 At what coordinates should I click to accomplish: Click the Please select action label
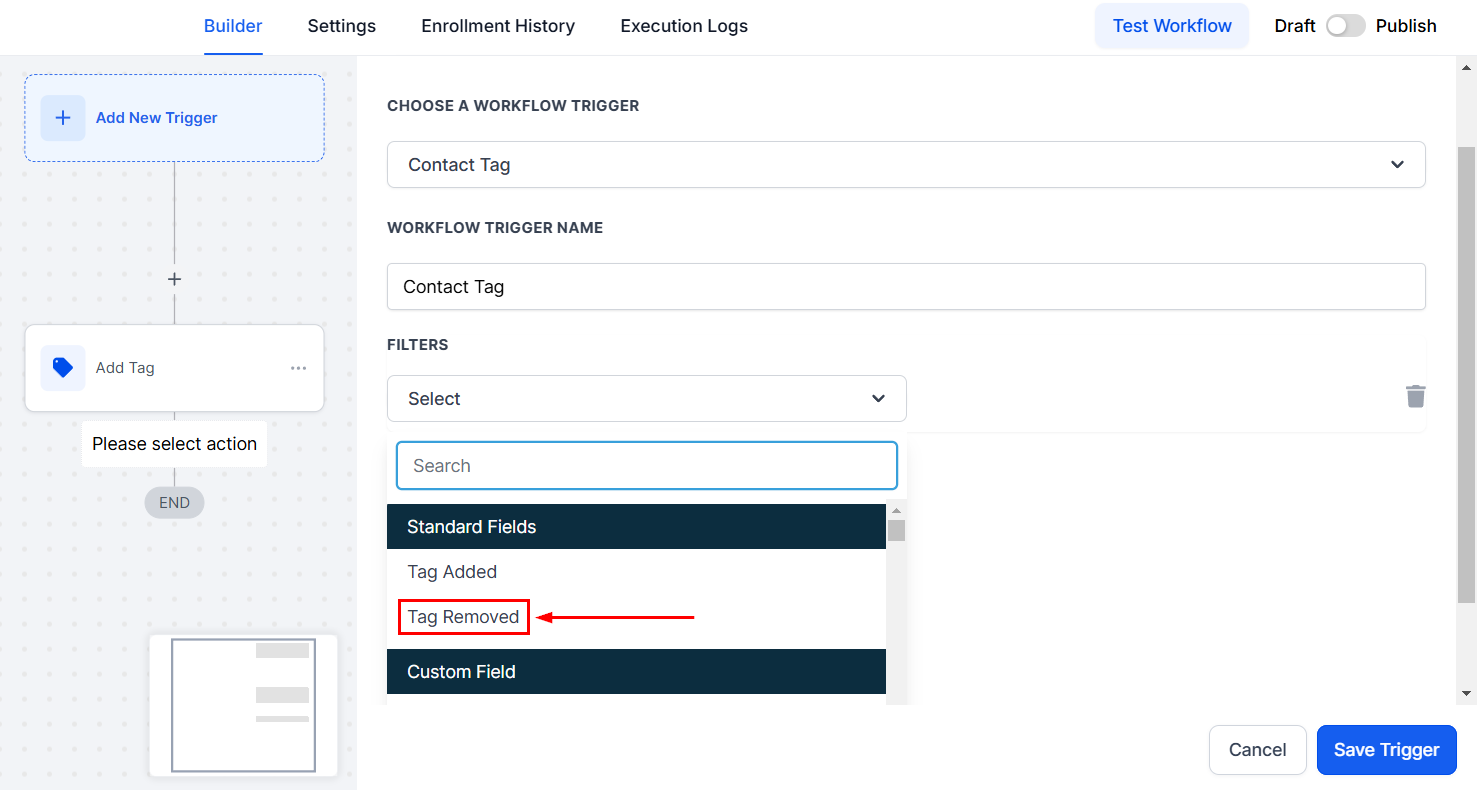(175, 444)
